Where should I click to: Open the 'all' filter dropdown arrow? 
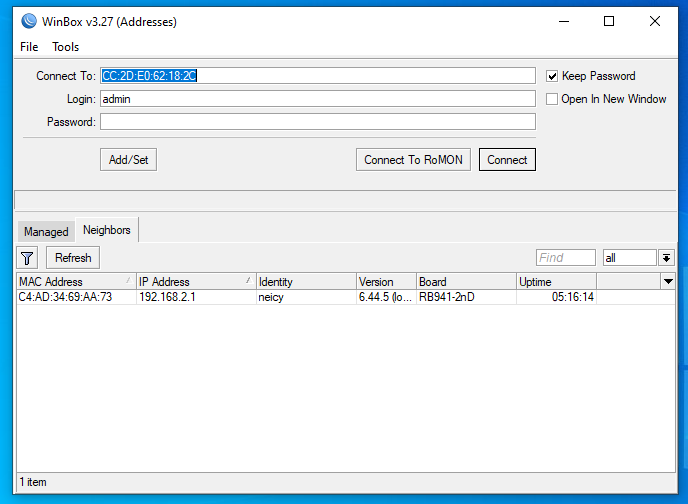tap(666, 258)
